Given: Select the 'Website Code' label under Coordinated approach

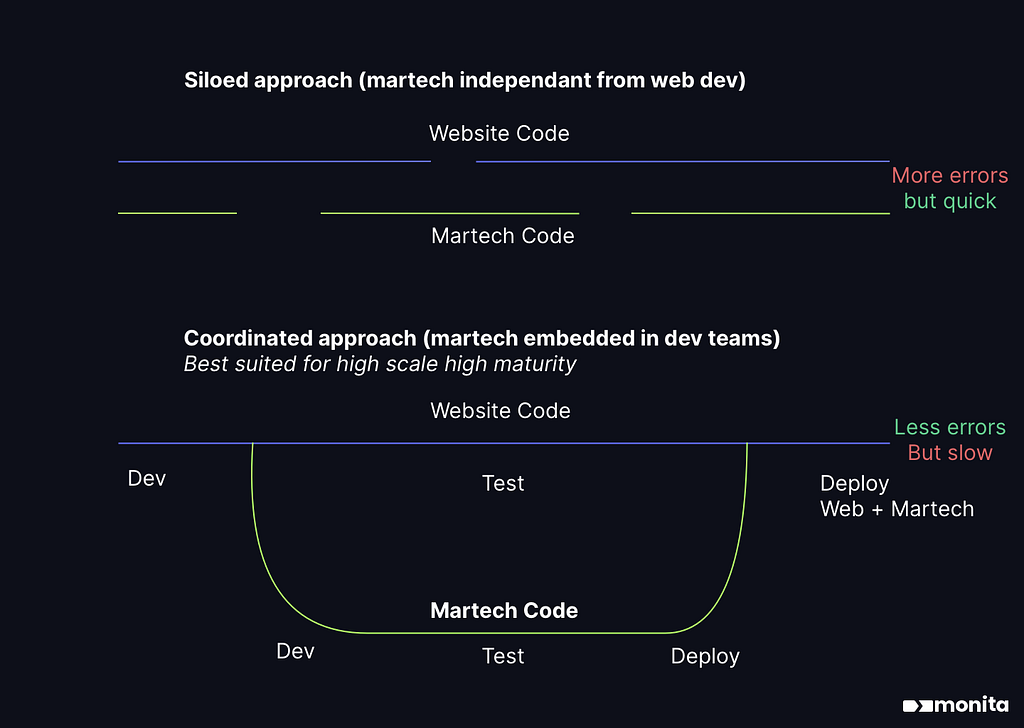Looking at the screenshot, I should [x=500, y=411].
